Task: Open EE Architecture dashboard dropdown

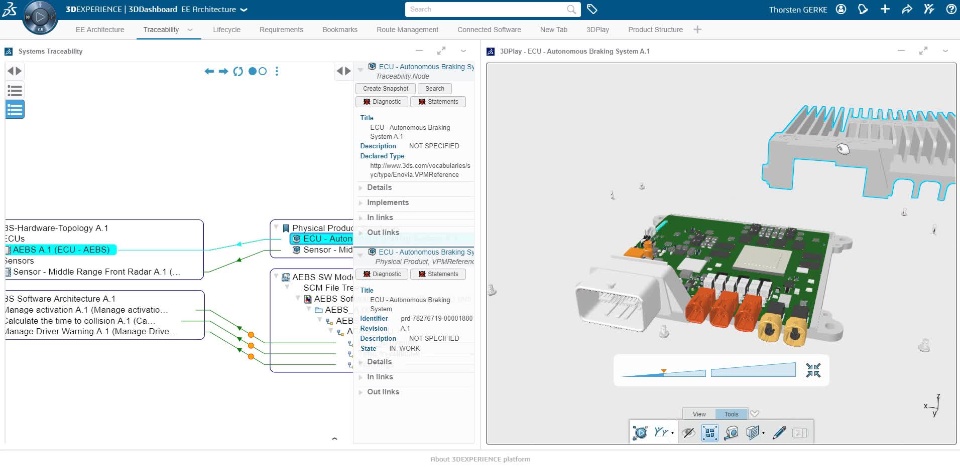Action: click(244, 9)
